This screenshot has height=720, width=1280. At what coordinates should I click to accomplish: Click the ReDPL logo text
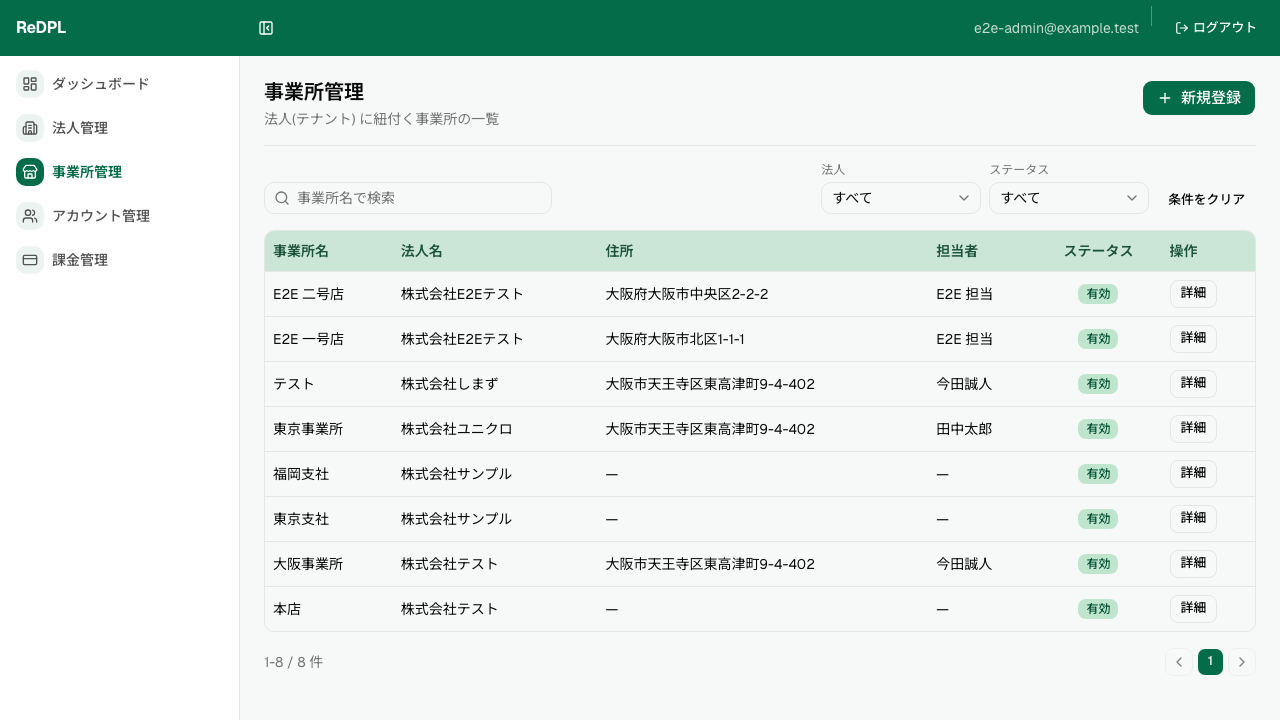41,28
